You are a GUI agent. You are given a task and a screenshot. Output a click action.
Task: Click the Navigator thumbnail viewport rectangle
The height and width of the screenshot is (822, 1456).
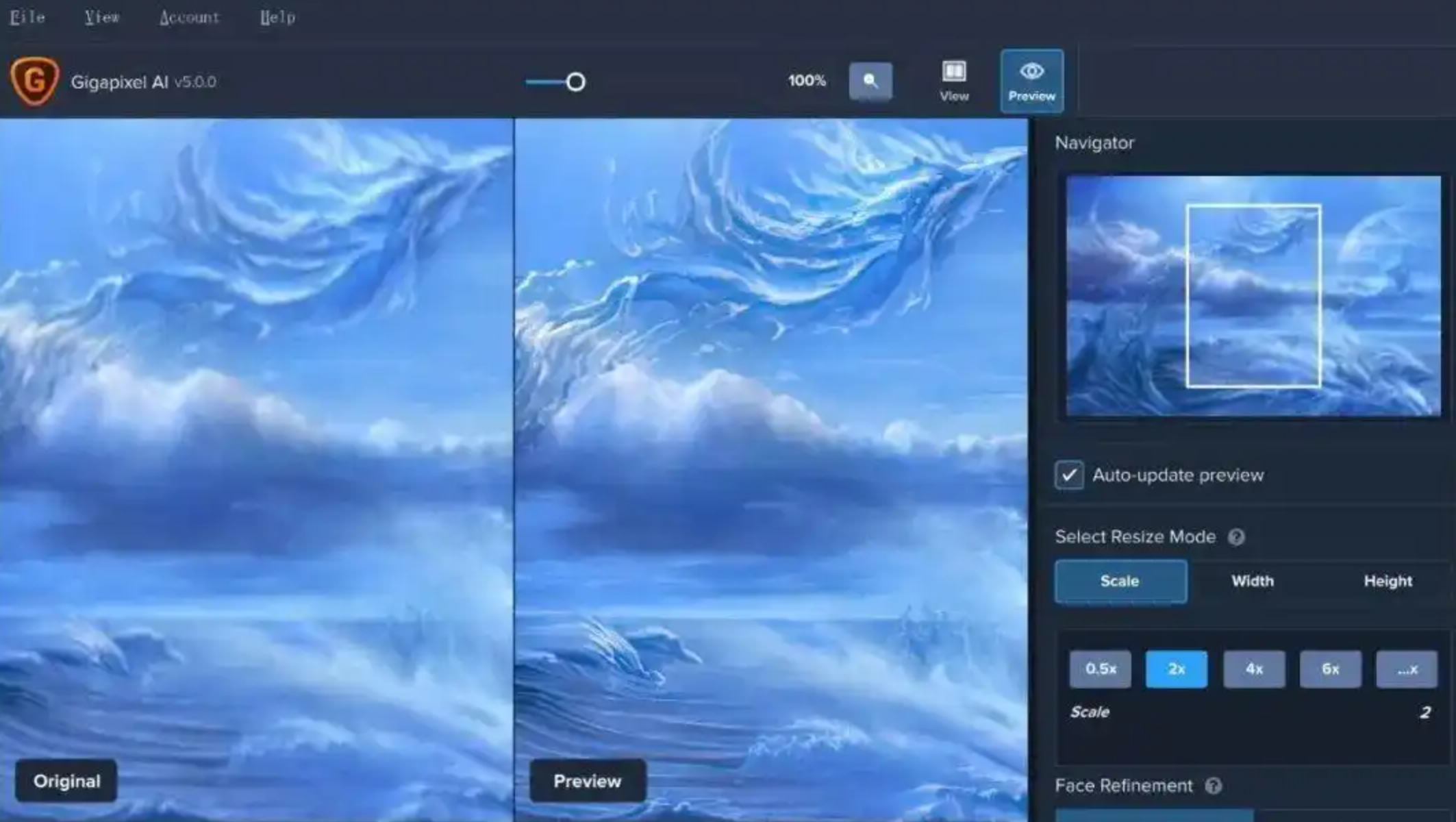(x=1253, y=296)
